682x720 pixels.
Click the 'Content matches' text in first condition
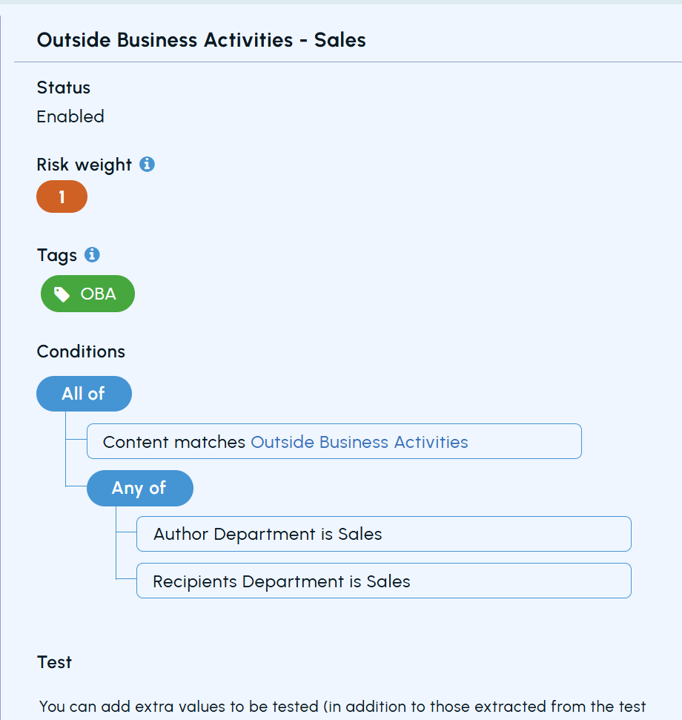[x=174, y=442]
